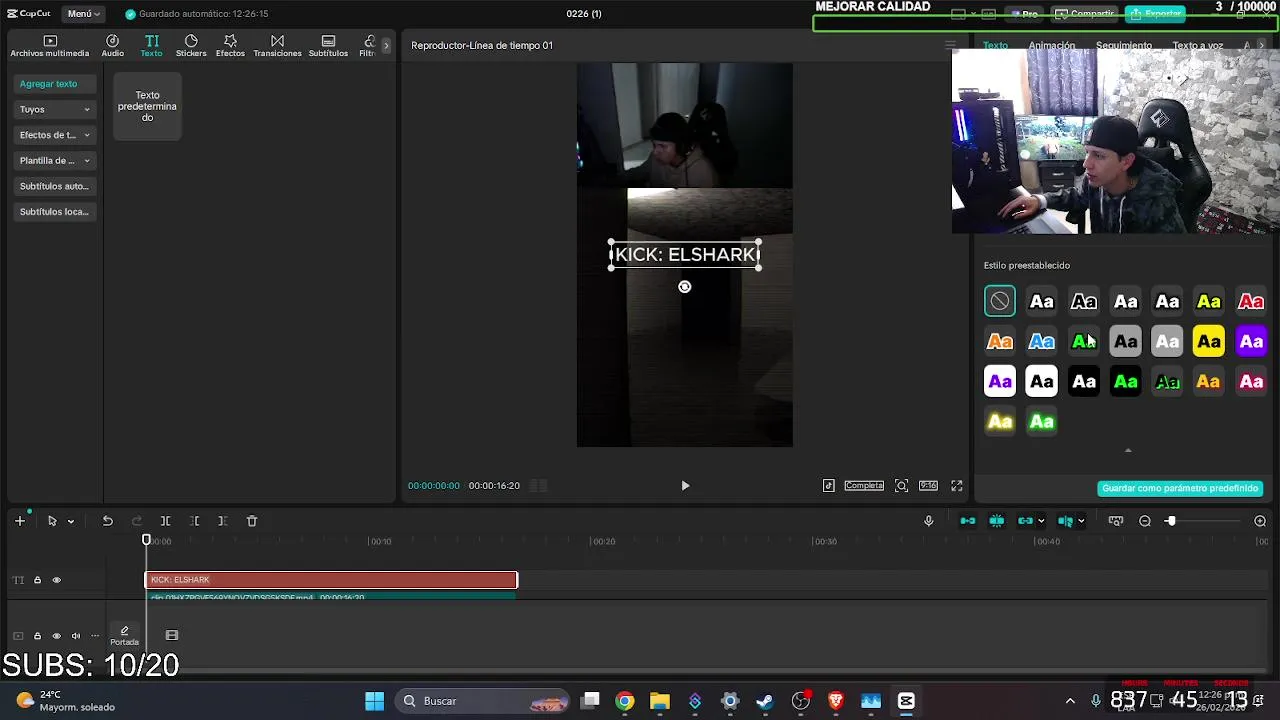Apply the Aa preset on purple background
Viewport: 1280px width, 720px height.
pos(1251,342)
